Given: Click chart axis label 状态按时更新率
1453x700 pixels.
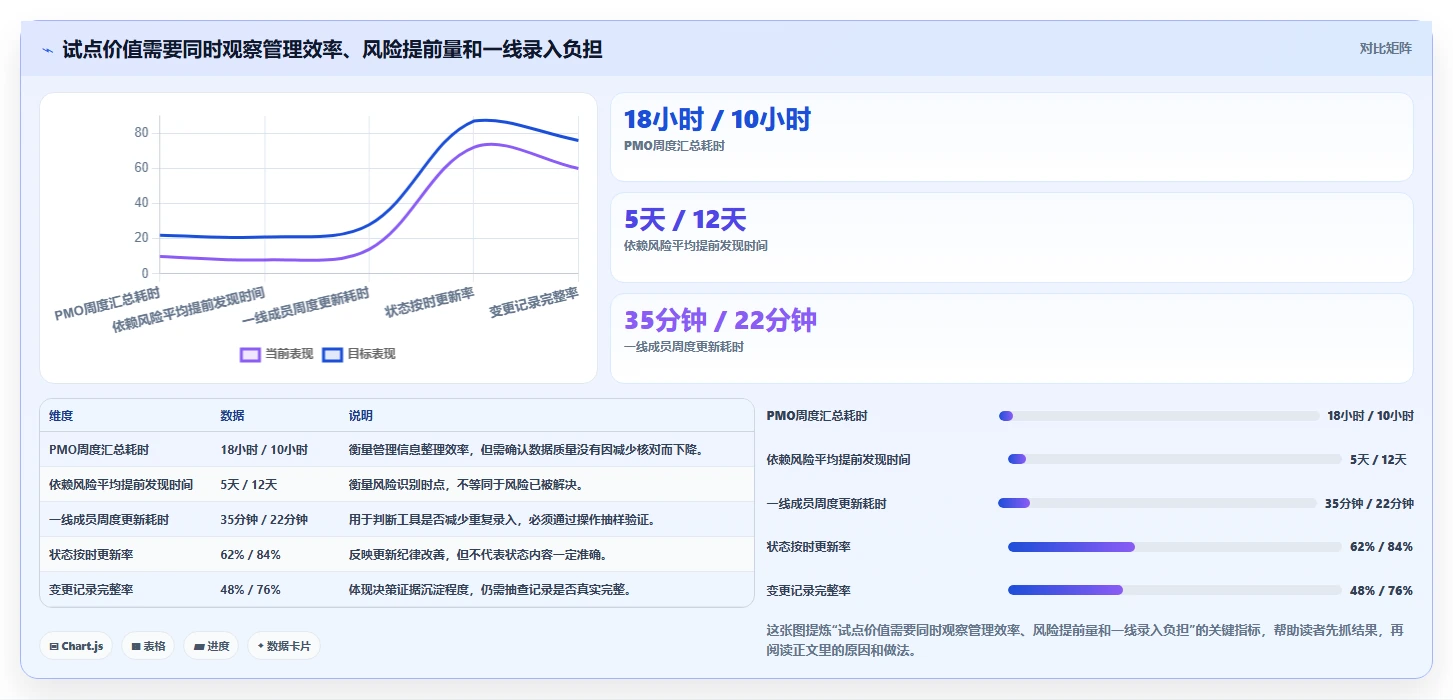Looking at the screenshot, I should [430, 302].
